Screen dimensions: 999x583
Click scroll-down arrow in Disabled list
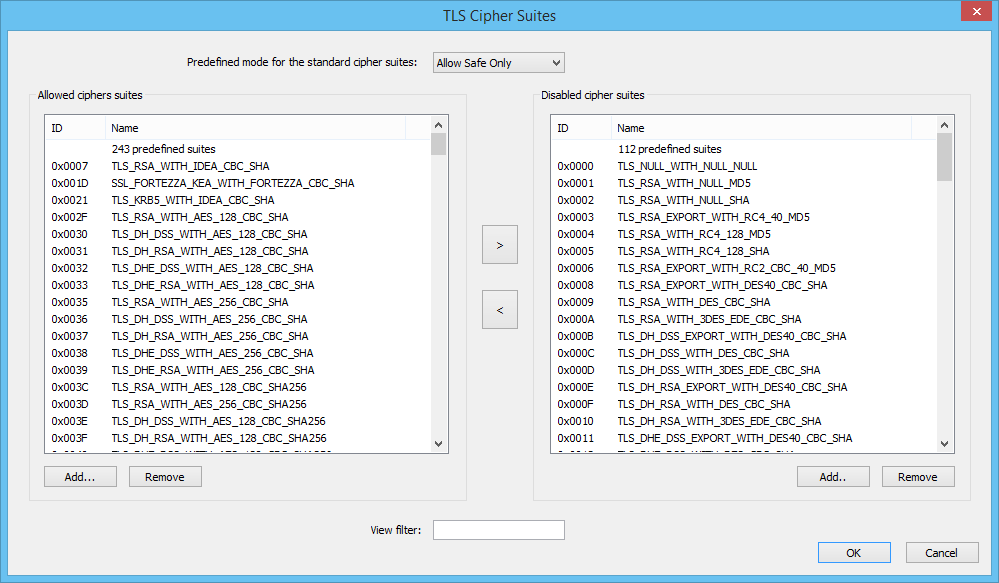[944, 443]
